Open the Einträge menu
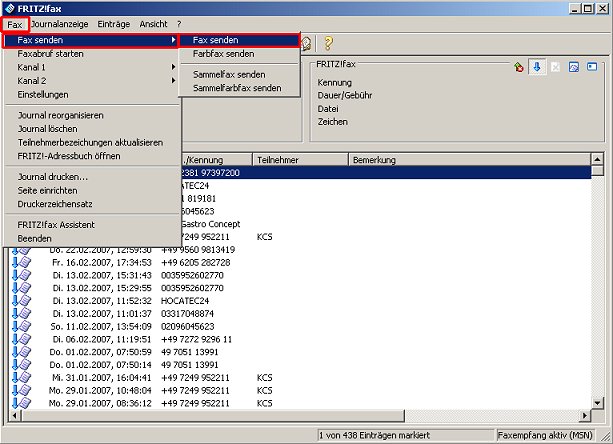The image size is (613, 444). coord(114,24)
